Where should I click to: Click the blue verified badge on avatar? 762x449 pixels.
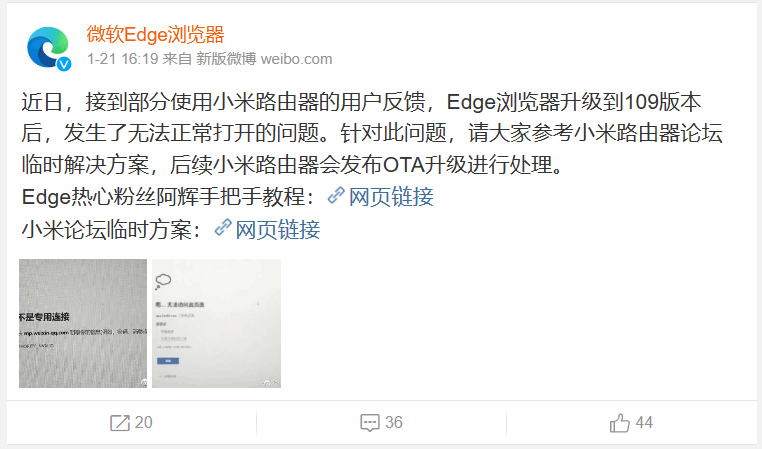coord(64,64)
